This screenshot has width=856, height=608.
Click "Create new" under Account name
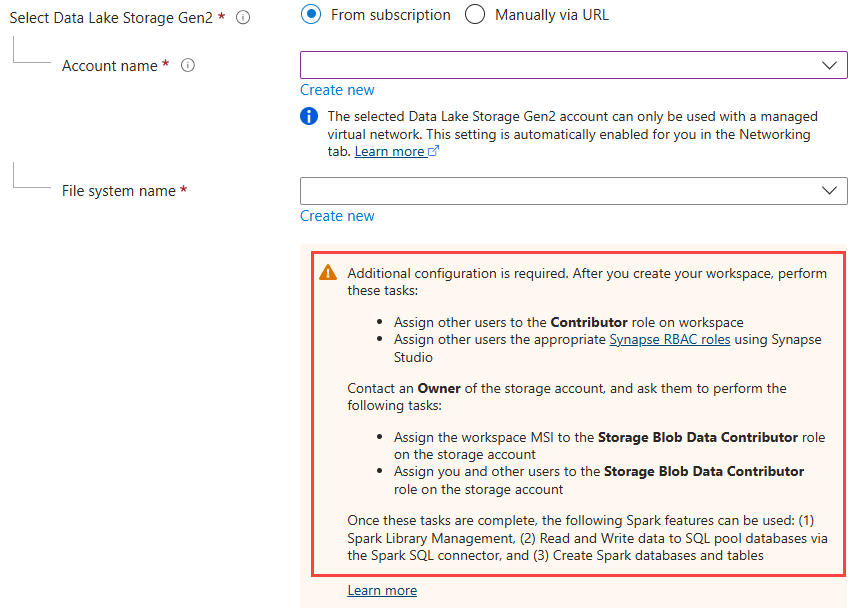click(x=337, y=90)
